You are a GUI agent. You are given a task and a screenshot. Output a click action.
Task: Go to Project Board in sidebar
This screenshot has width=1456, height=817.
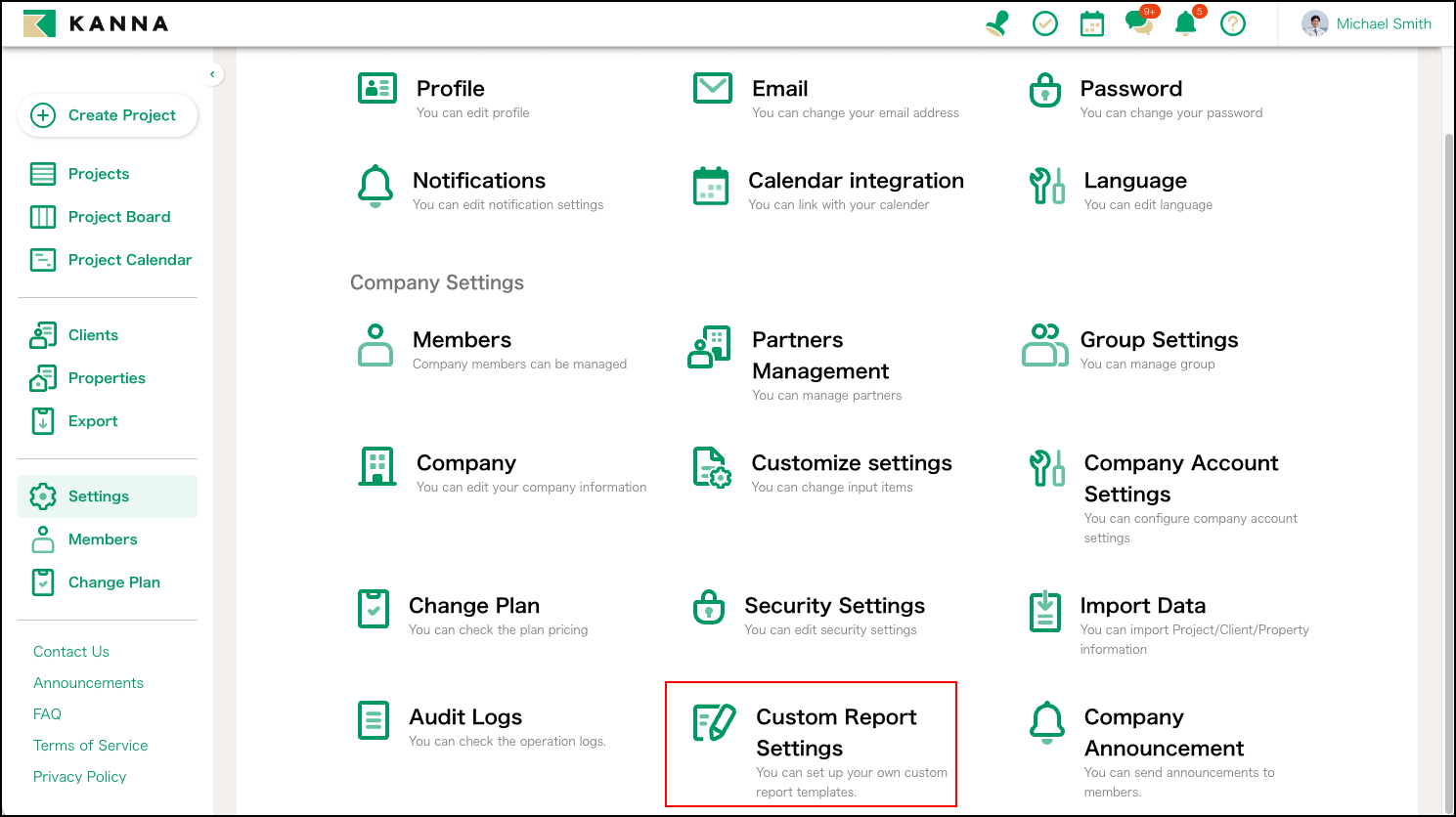[x=118, y=217]
